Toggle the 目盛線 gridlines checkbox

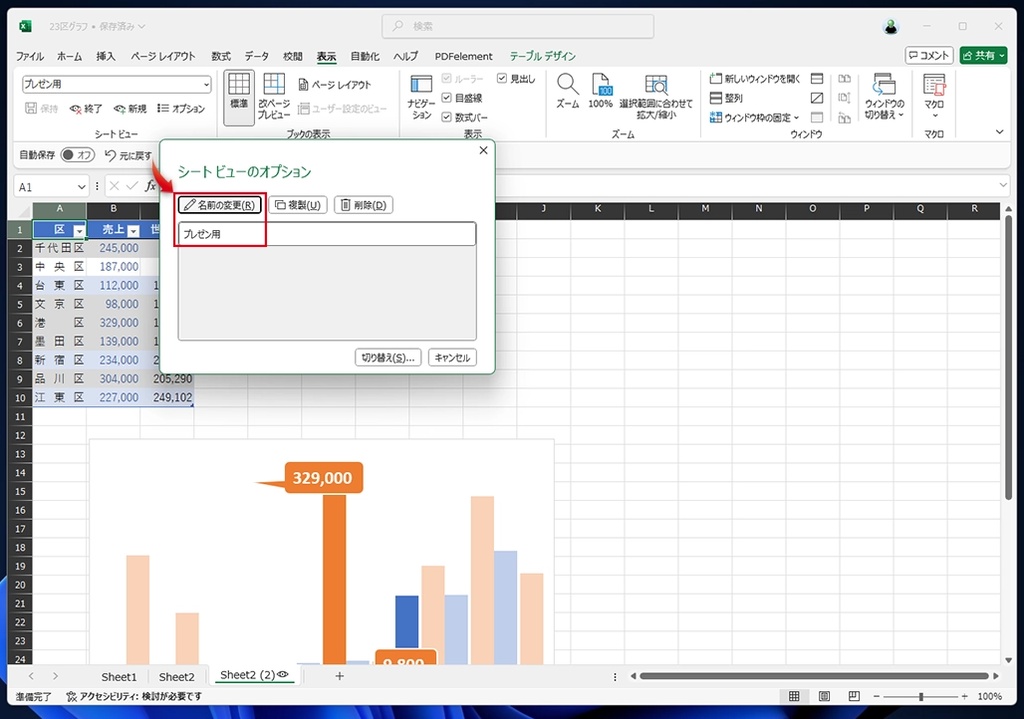(447, 98)
